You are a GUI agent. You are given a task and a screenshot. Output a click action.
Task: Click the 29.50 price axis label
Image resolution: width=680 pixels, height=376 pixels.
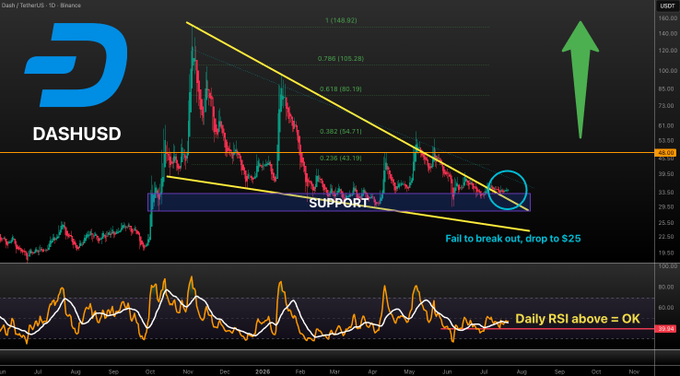click(x=667, y=207)
